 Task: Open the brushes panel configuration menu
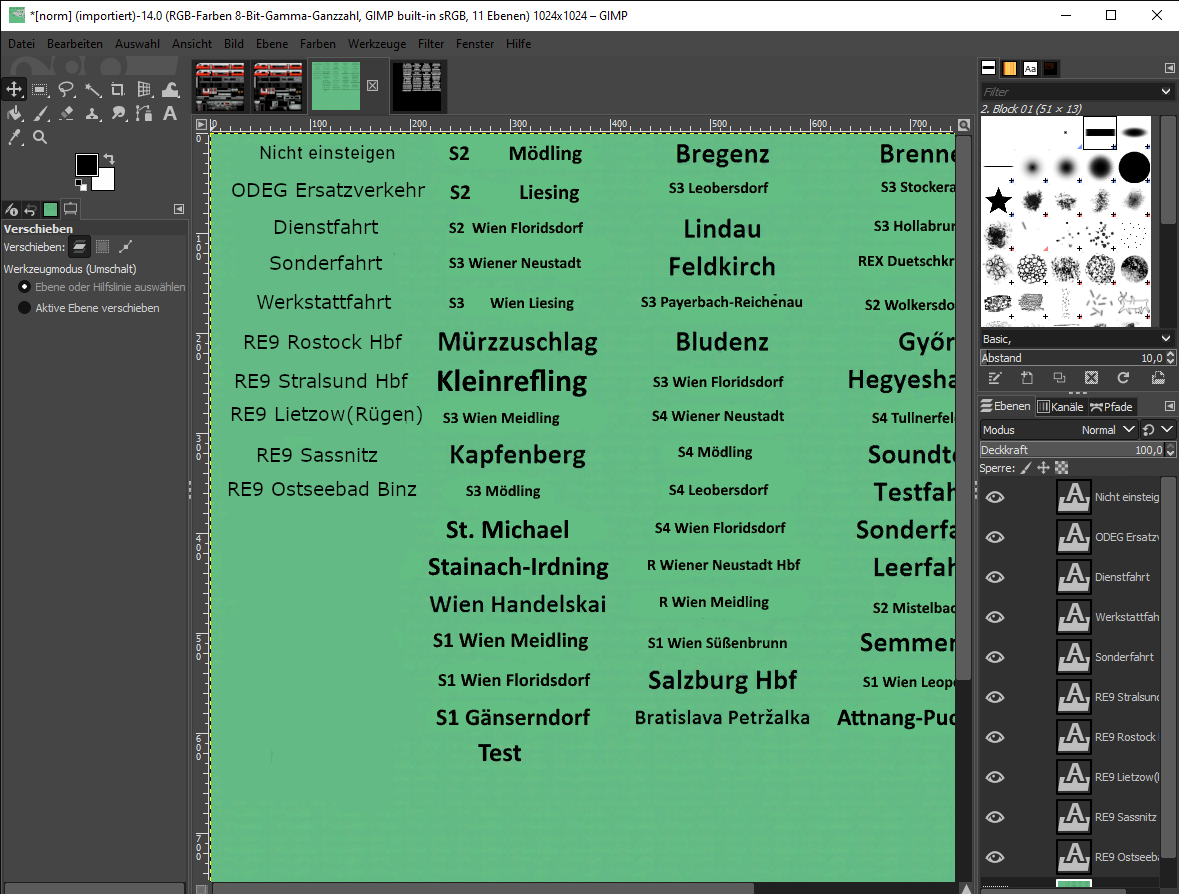[1169, 68]
